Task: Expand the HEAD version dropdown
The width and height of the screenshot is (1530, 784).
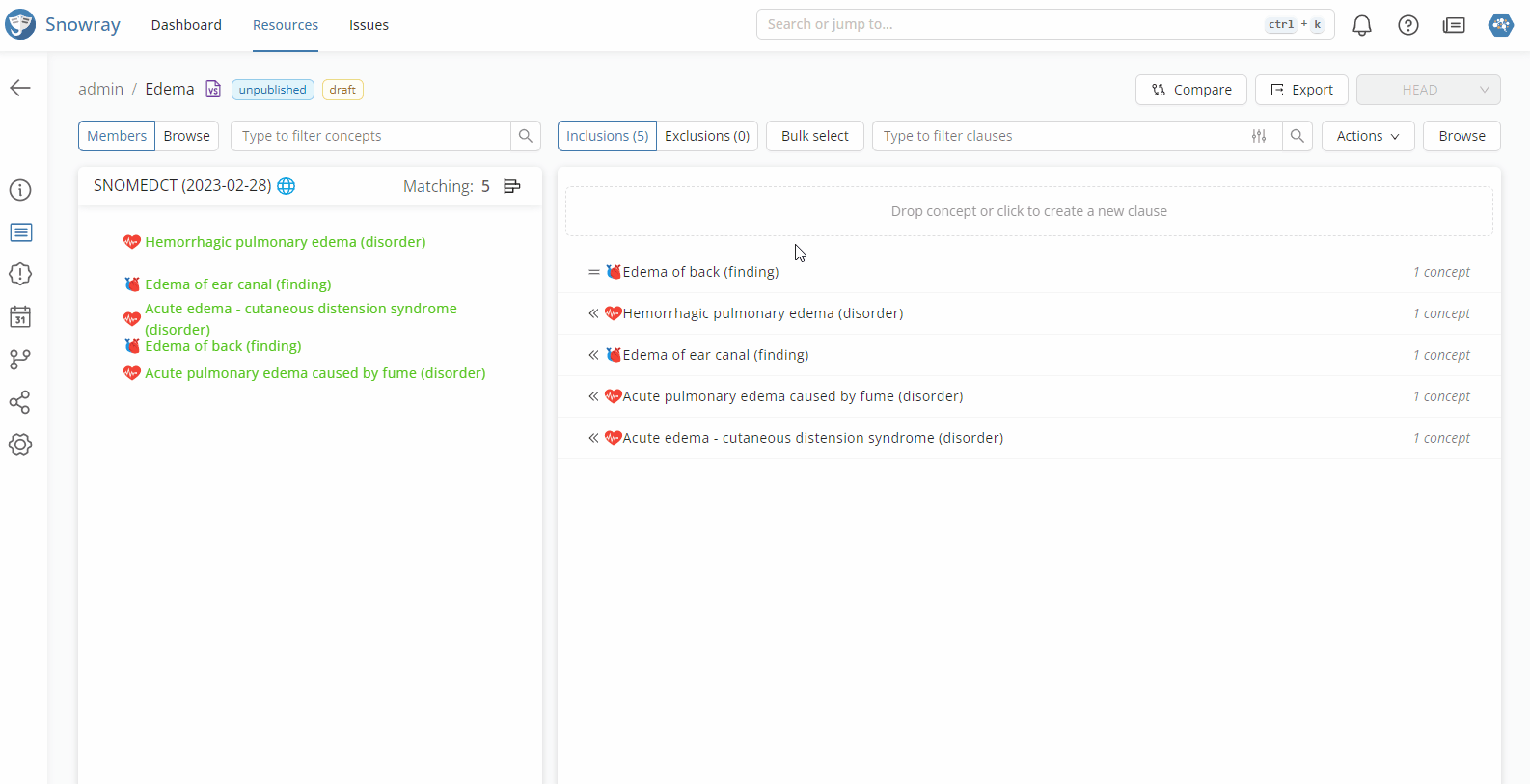Action: click(x=1428, y=90)
